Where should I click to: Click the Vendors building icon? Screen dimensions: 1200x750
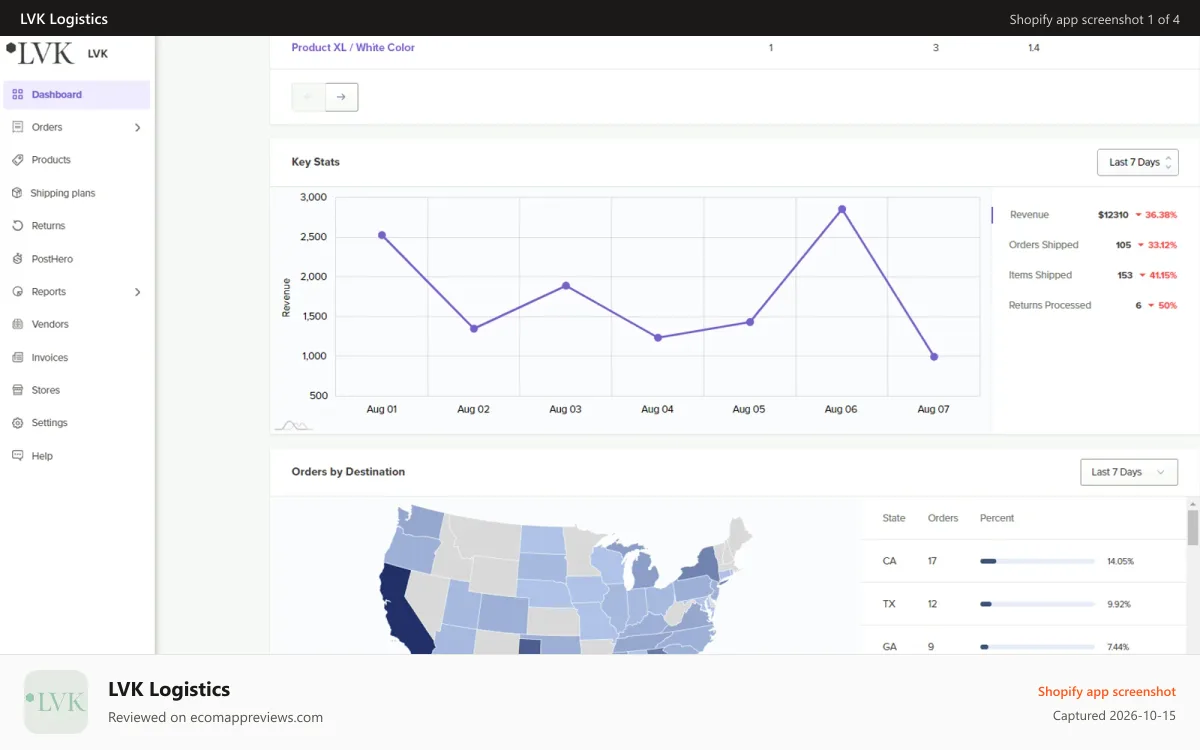coord(17,324)
